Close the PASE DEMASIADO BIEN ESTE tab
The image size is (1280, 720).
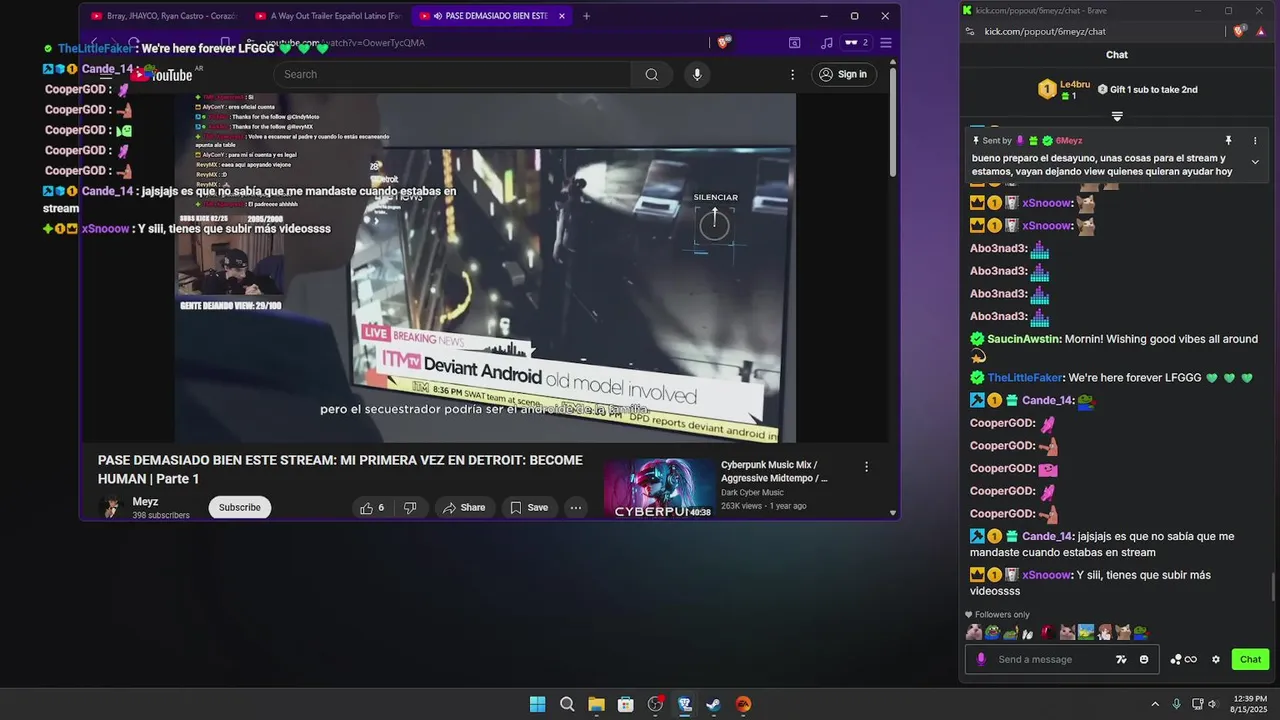(x=562, y=16)
